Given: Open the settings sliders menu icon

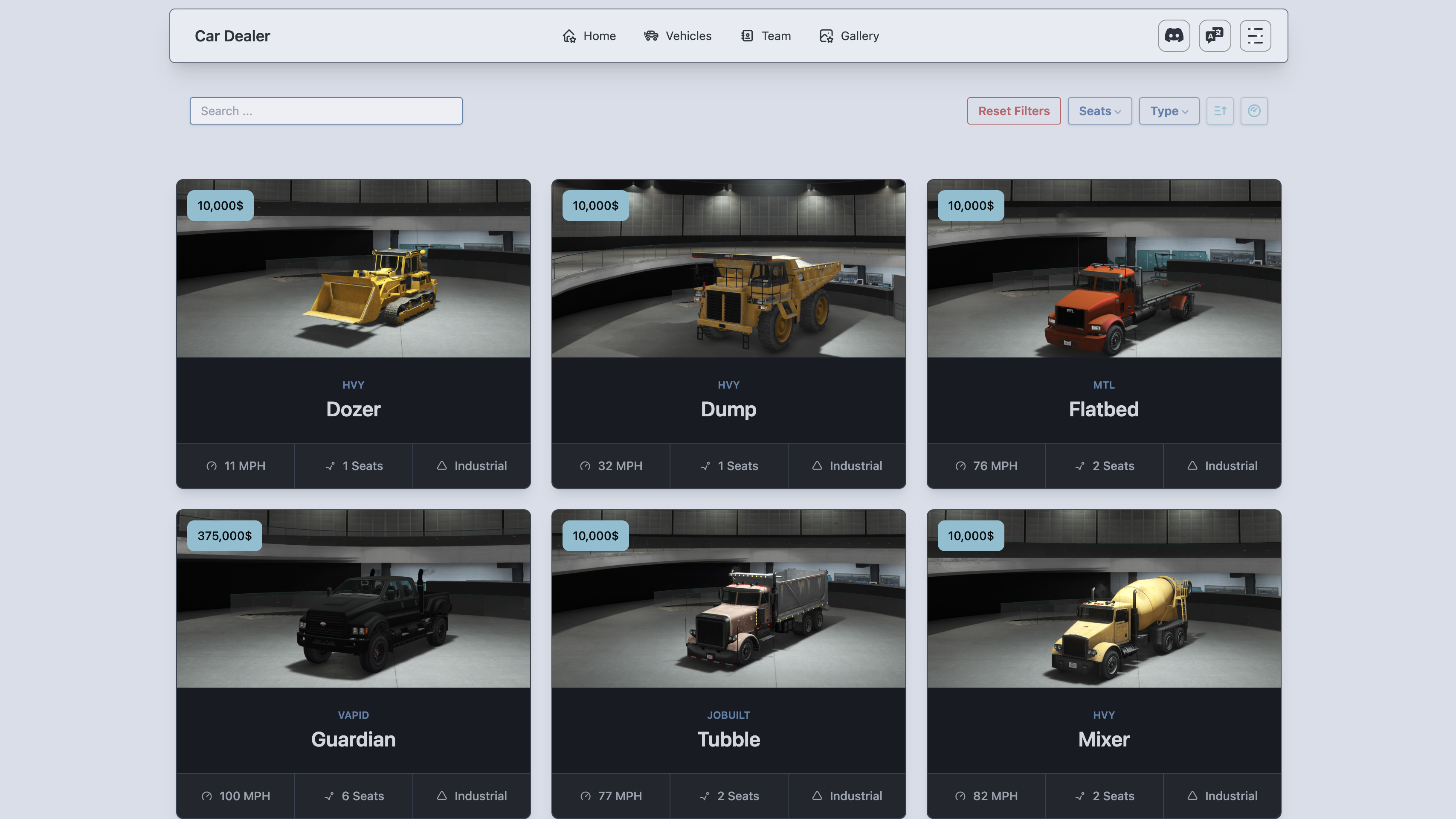Looking at the screenshot, I should pos(1255,35).
